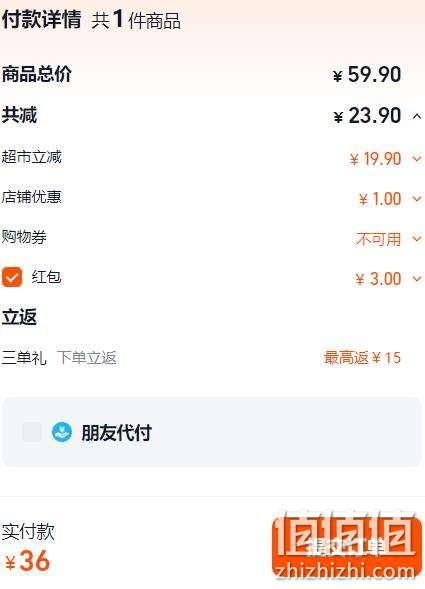Tap the 不可用 coupon status text
The width and height of the screenshot is (425, 589).
[378, 239]
